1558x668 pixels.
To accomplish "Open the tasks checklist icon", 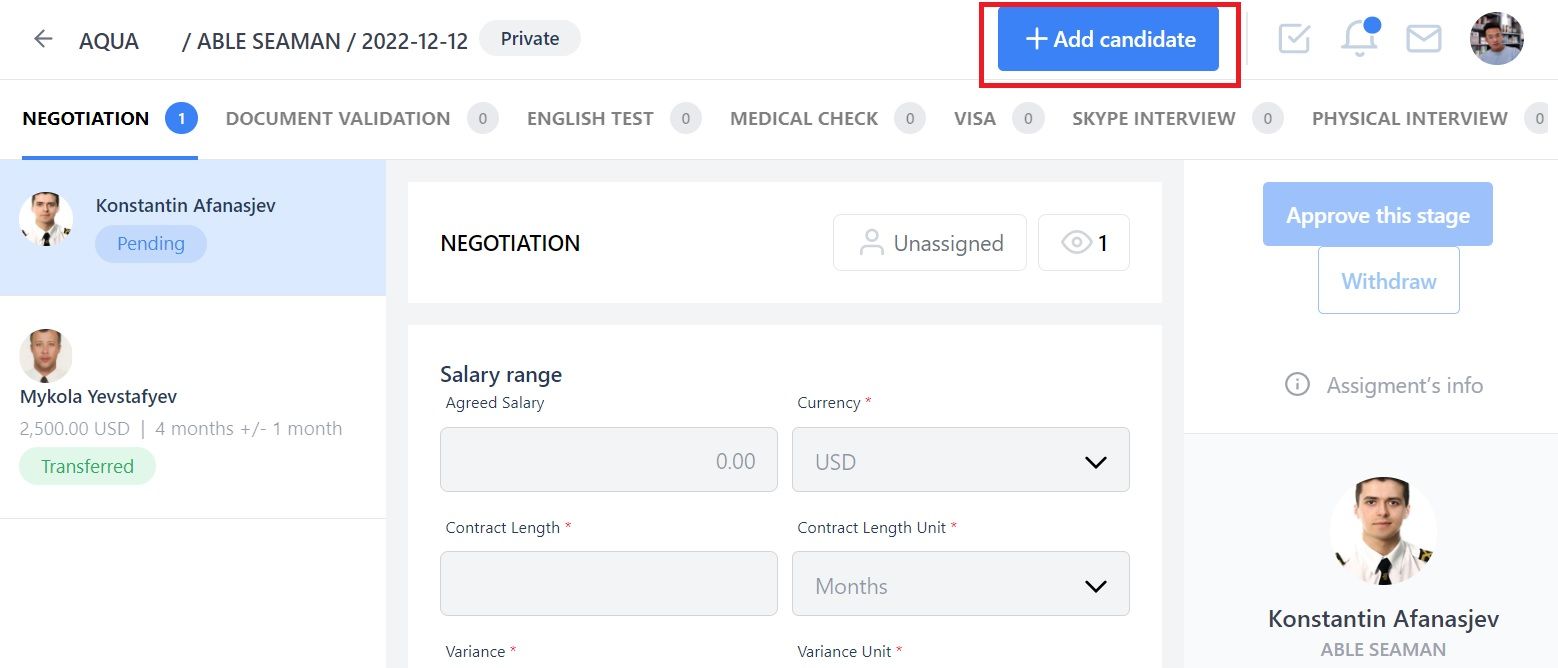I will (1294, 39).
